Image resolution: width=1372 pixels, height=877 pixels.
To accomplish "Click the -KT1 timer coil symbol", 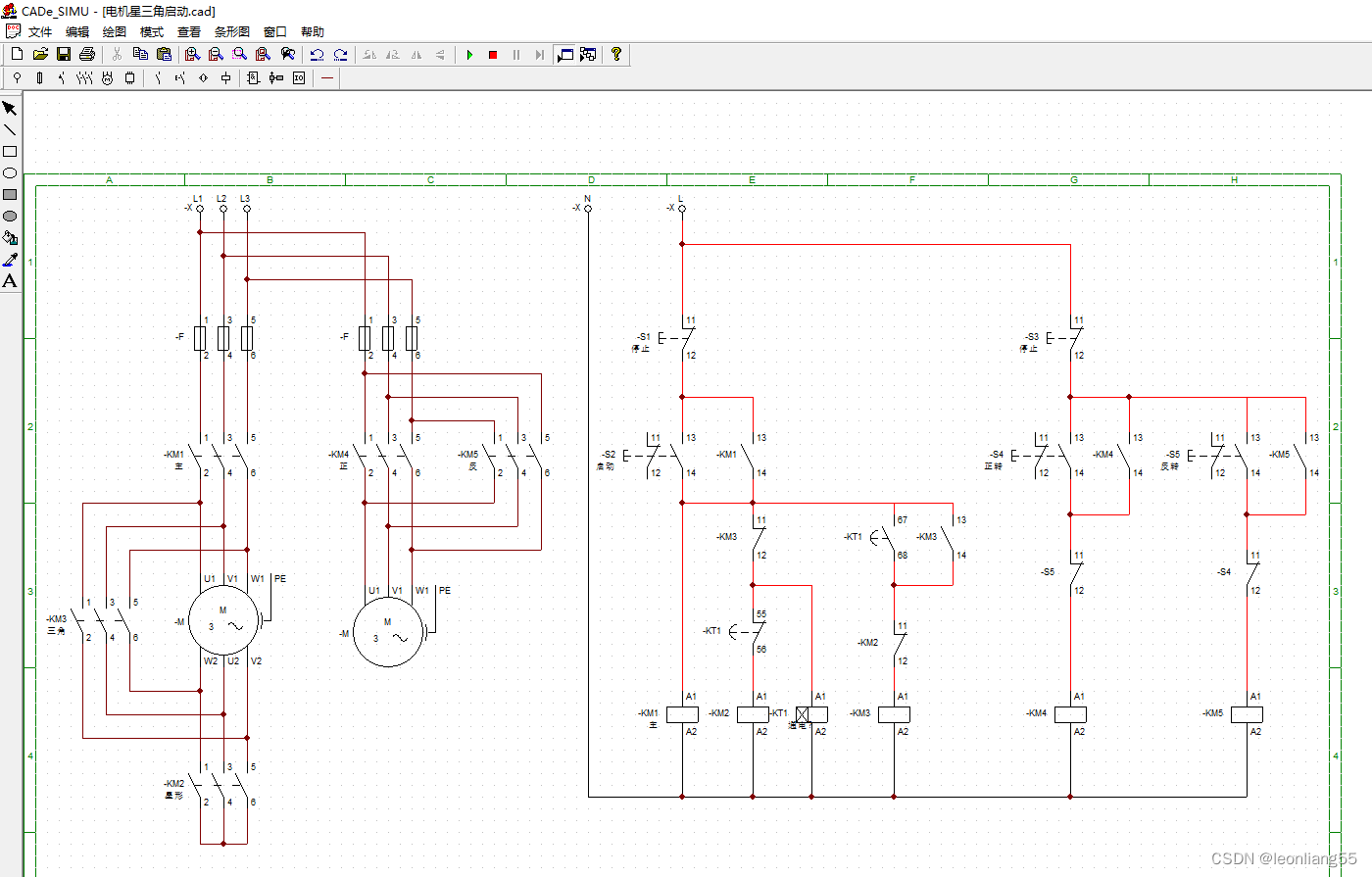I will (x=811, y=714).
